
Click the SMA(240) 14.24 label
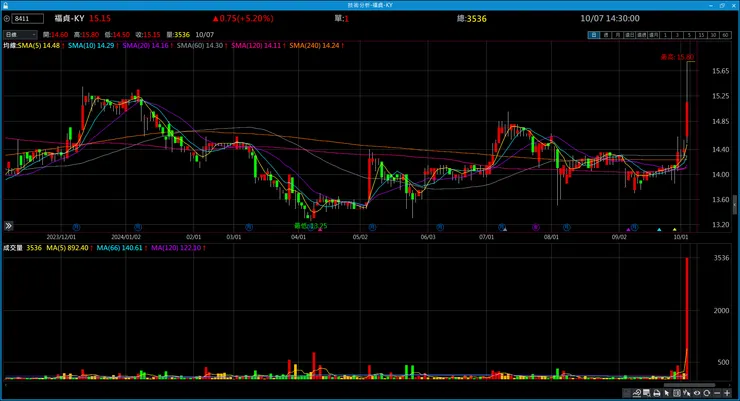point(314,46)
